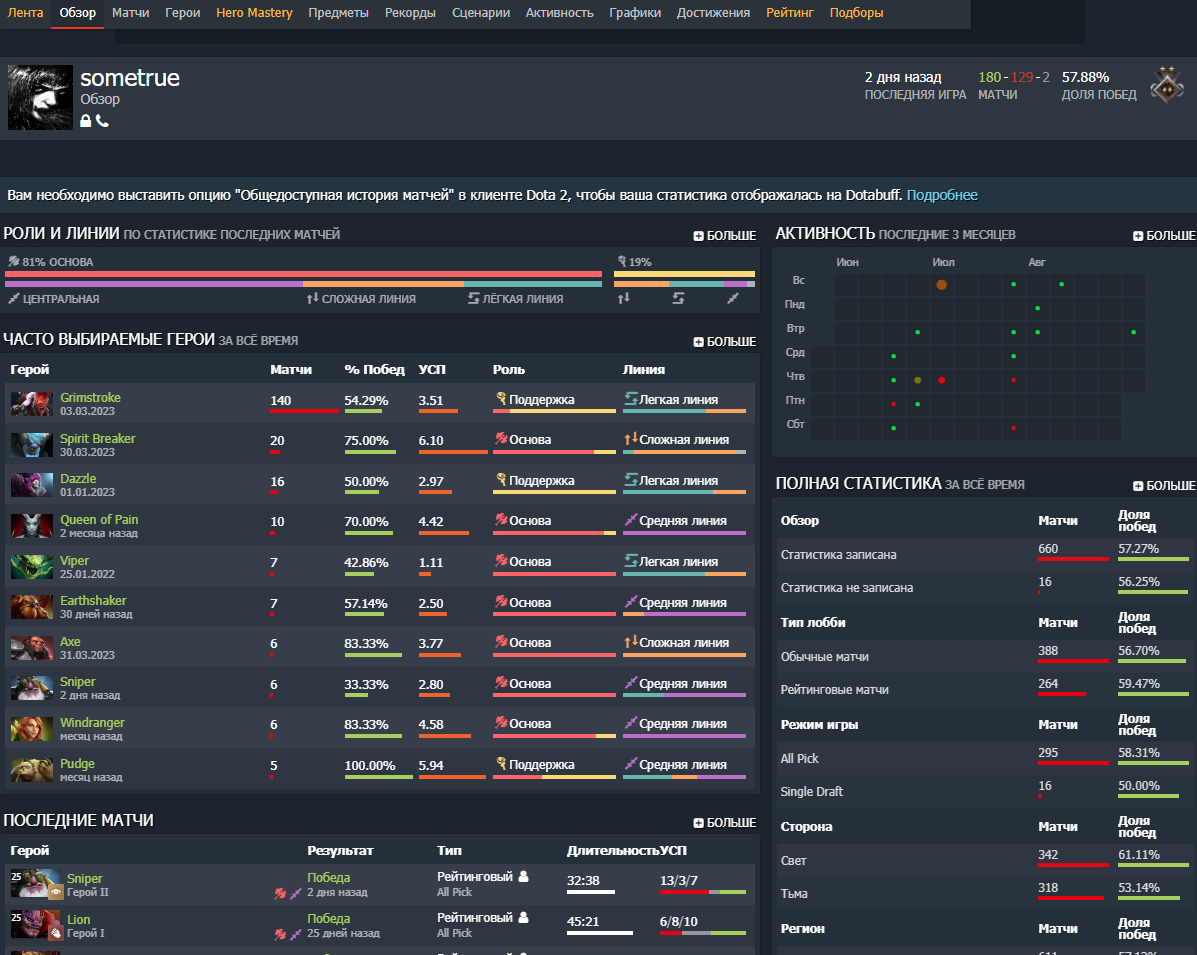Image resolution: width=1197 pixels, height=955 pixels.
Task: Open the Lion portrait in recent matches
Action: [35, 924]
